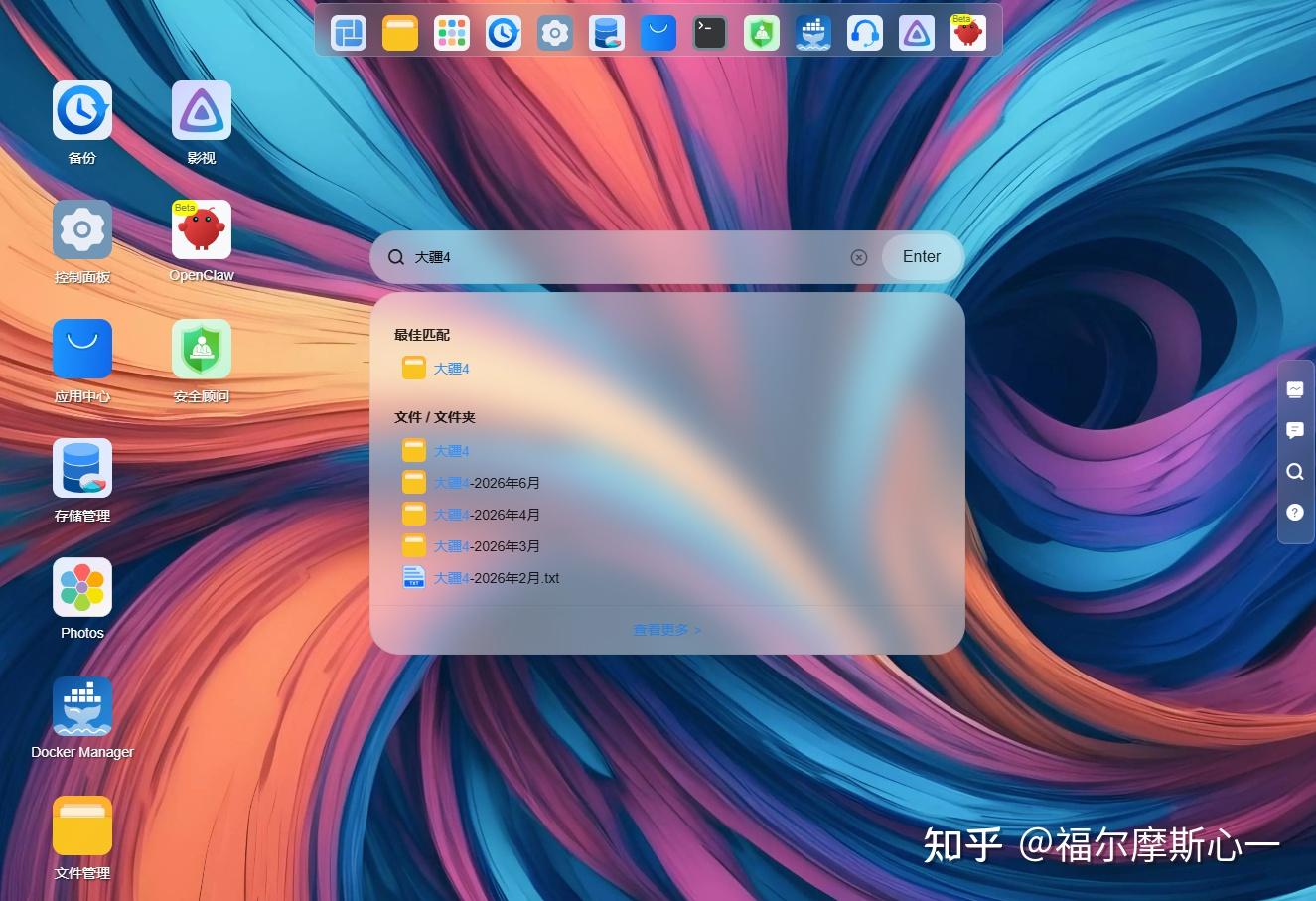Launch the Terminal icon in the dock

(710, 33)
